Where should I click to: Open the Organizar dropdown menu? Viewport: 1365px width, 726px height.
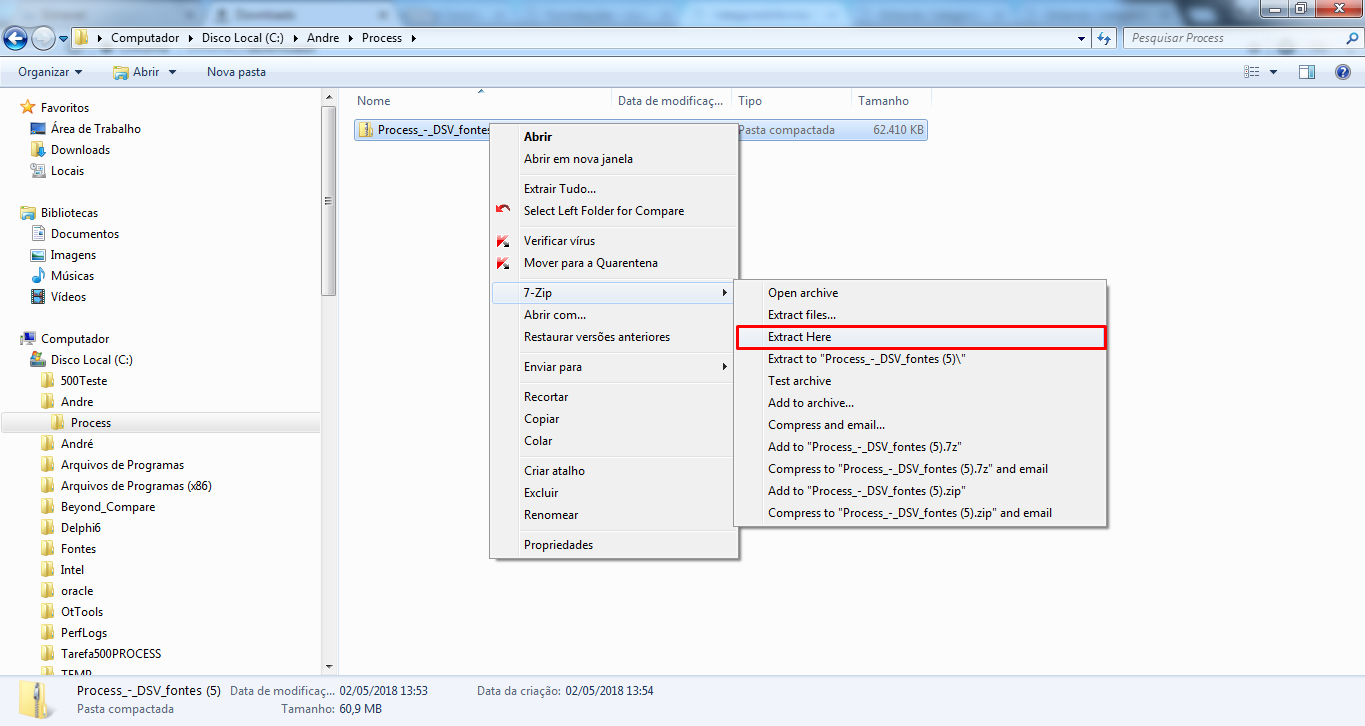tap(50, 72)
